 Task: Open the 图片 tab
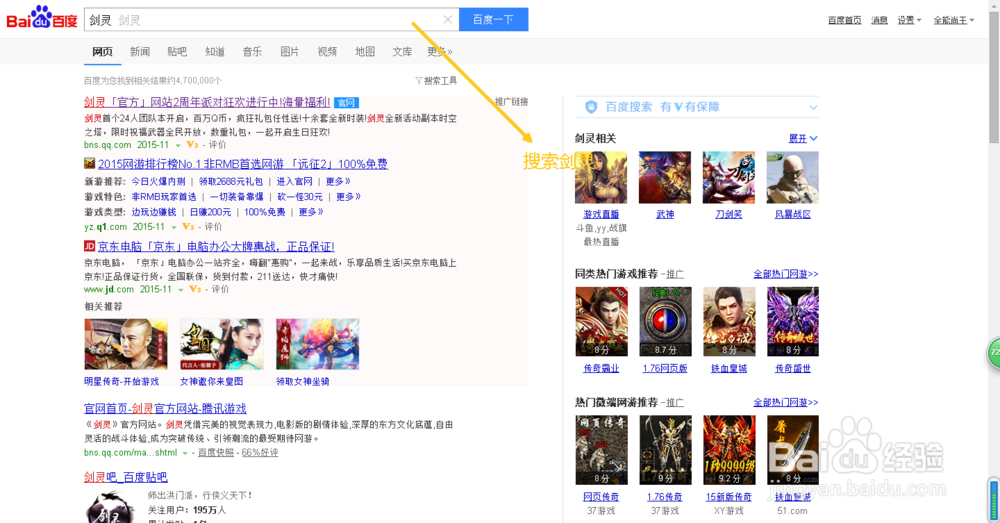pos(290,52)
